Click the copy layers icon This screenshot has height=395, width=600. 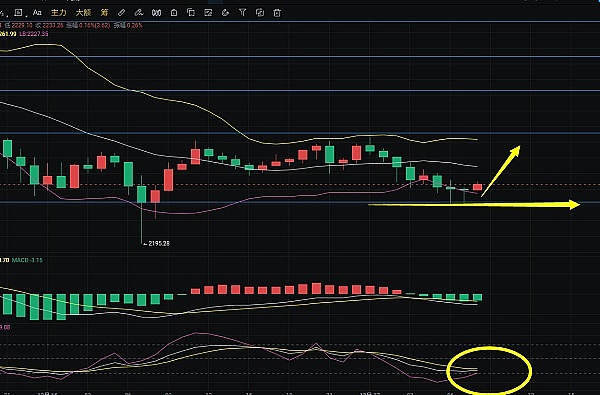pyautogui.click(x=191, y=13)
